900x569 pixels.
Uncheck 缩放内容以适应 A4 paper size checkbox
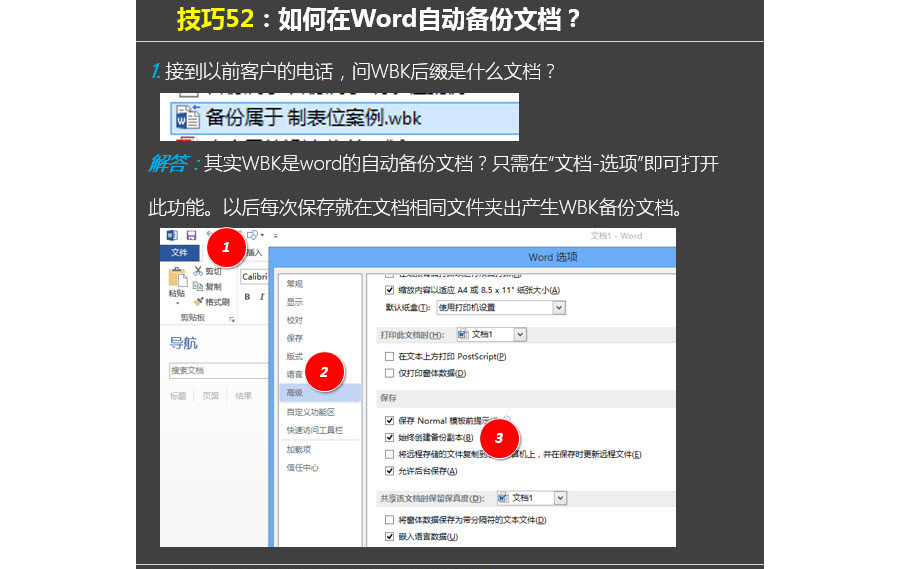[x=390, y=290]
